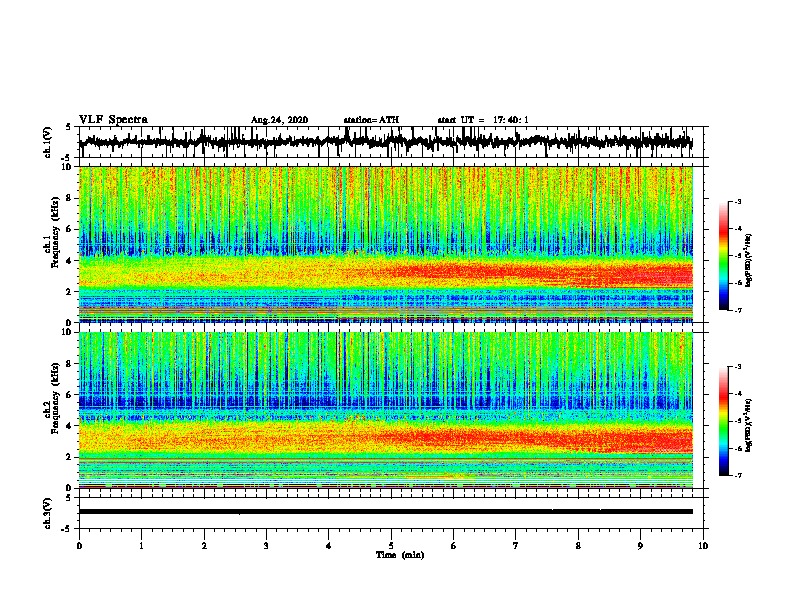Viewport: 792px width, 612px height.
Task: Select the "Time (min)" x-axis label
Action: tap(400, 555)
